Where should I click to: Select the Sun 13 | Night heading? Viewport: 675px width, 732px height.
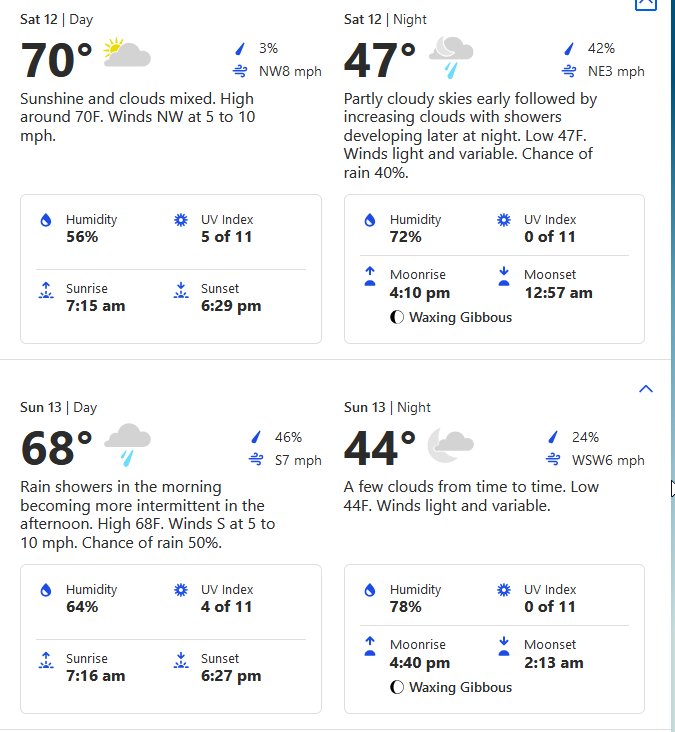[x=387, y=408]
